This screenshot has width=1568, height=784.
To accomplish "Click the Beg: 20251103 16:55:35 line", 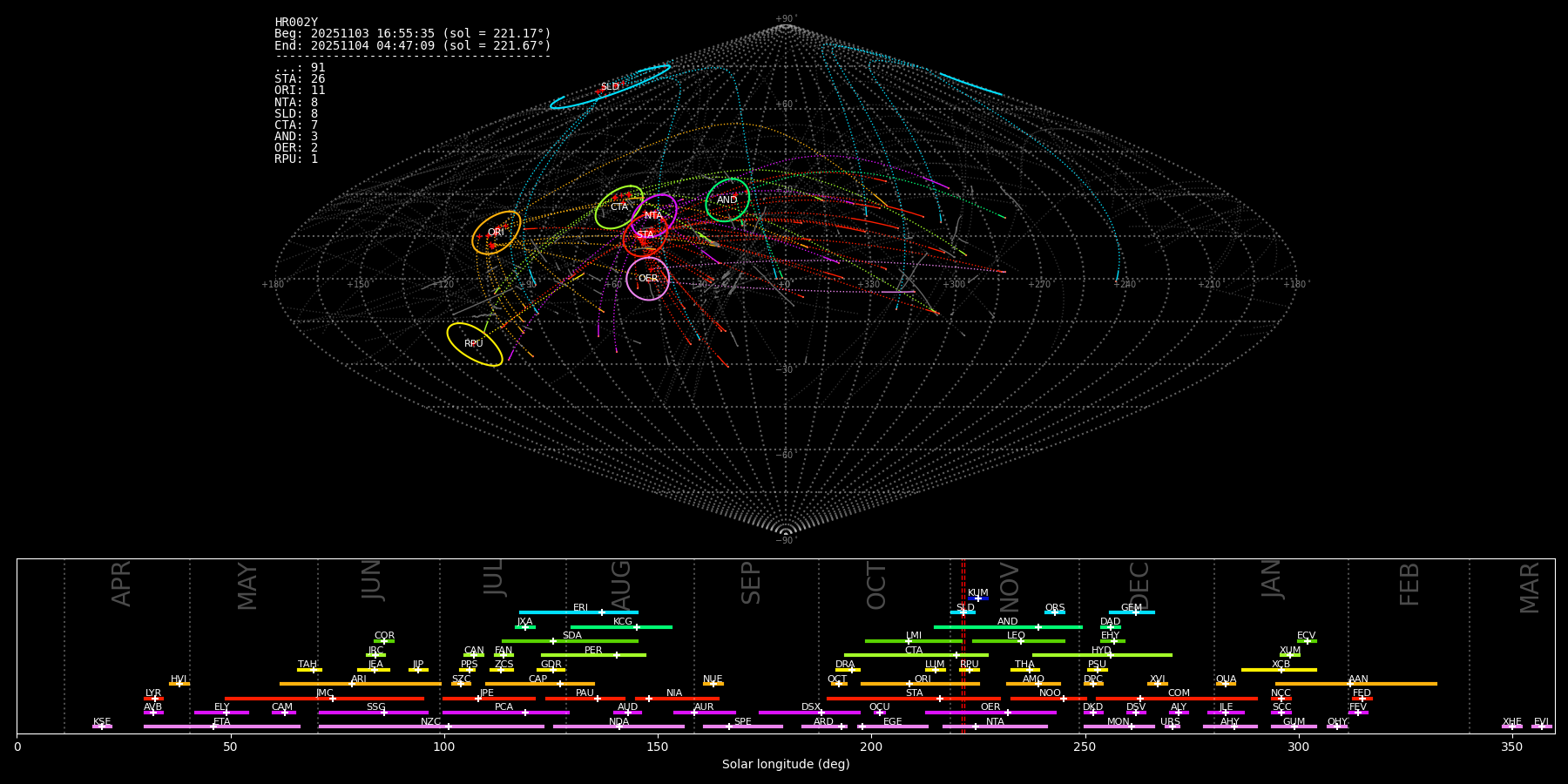I will click(413, 34).
